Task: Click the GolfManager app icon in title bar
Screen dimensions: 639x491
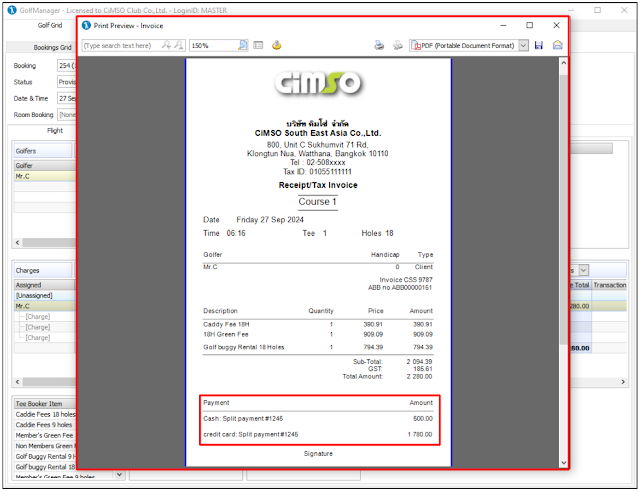Action: point(12,10)
